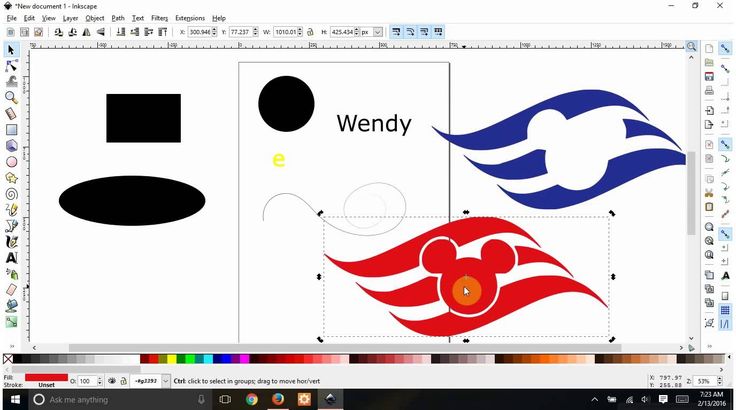
Task: Pick the Pencil freehand tool
Action: [x=11, y=209]
